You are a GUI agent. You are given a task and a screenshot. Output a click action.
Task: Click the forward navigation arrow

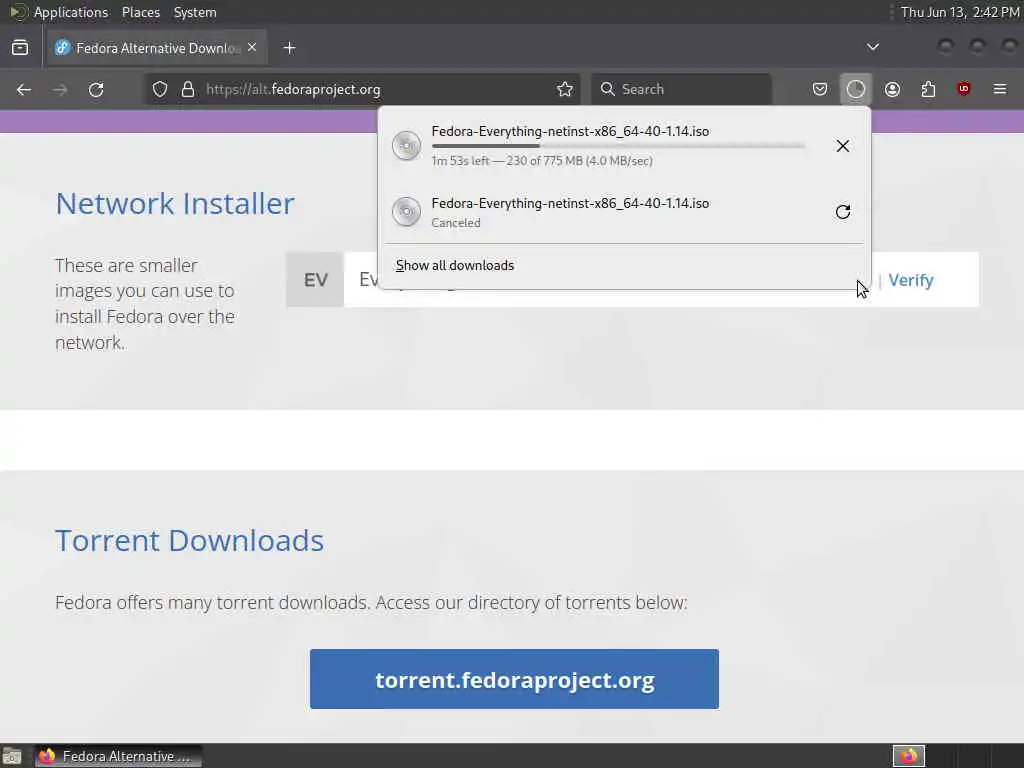pos(60,89)
